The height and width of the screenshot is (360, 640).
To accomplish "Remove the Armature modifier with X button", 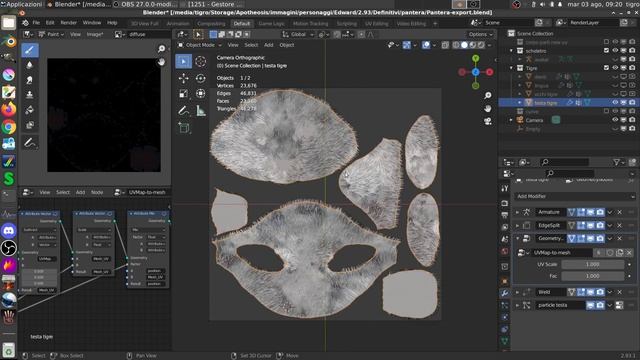I will pyautogui.click(x=620, y=212).
